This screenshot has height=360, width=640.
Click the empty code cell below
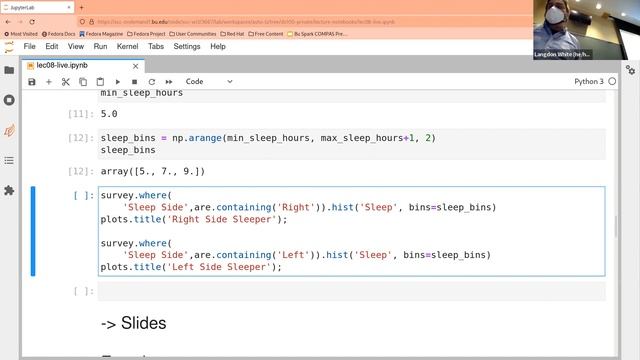(351, 291)
